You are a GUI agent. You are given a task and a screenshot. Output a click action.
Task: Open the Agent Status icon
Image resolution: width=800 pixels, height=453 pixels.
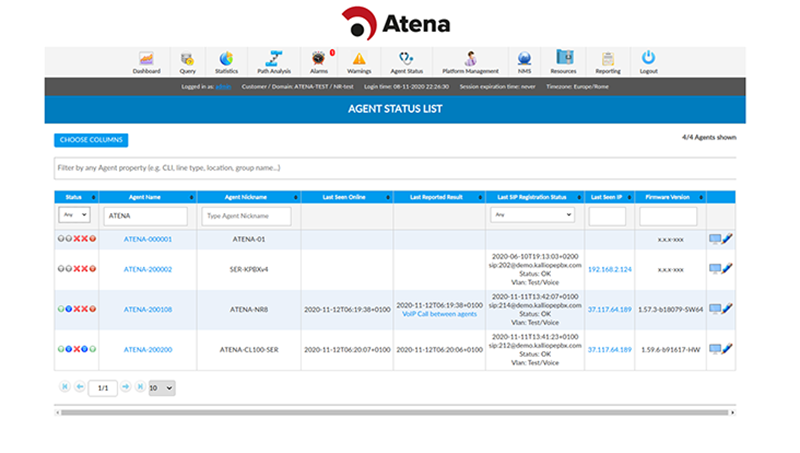407,62
